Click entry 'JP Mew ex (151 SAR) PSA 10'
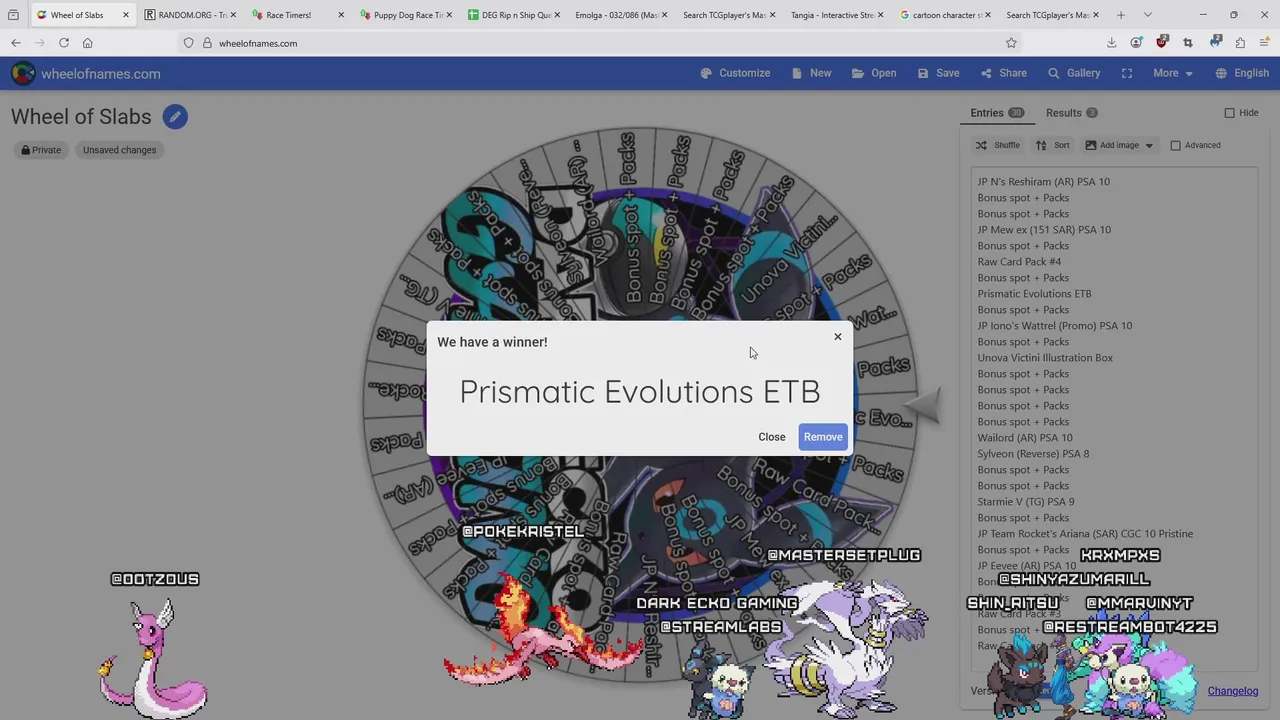Image resolution: width=1280 pixels, height=720 pixels. click(1044, 230)
